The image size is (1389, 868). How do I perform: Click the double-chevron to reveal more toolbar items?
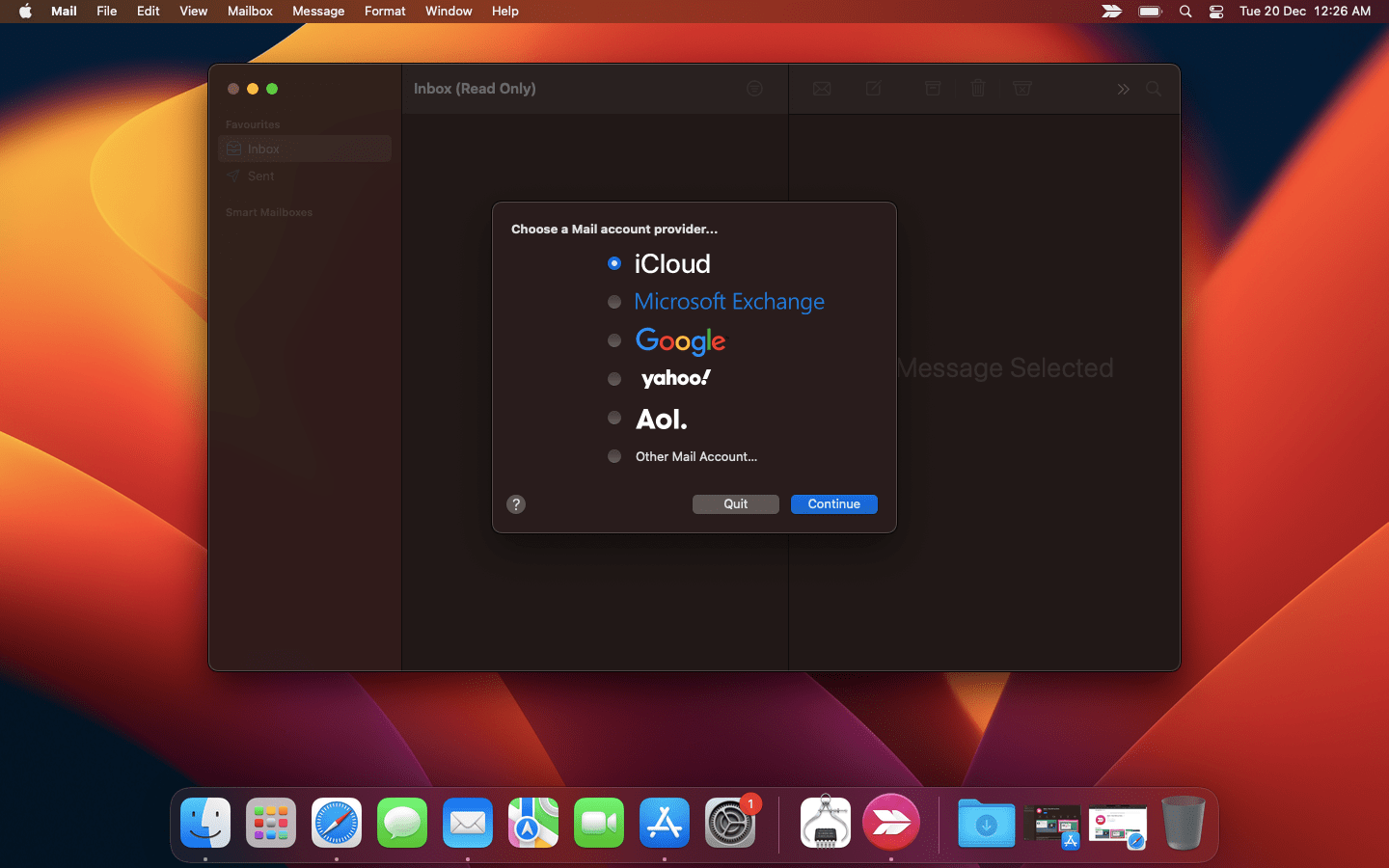(1123, 89)
